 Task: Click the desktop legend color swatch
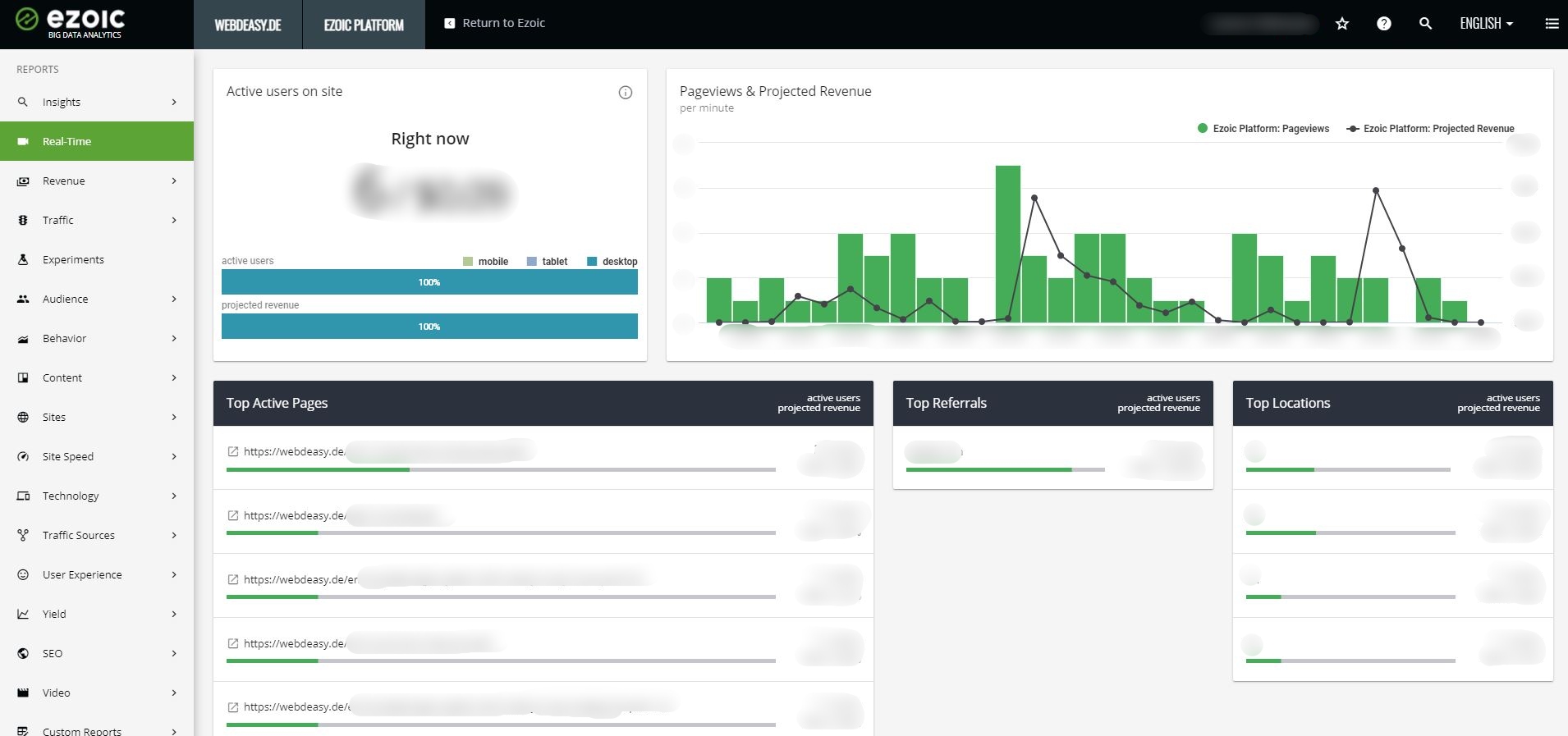tap(592, 262)
